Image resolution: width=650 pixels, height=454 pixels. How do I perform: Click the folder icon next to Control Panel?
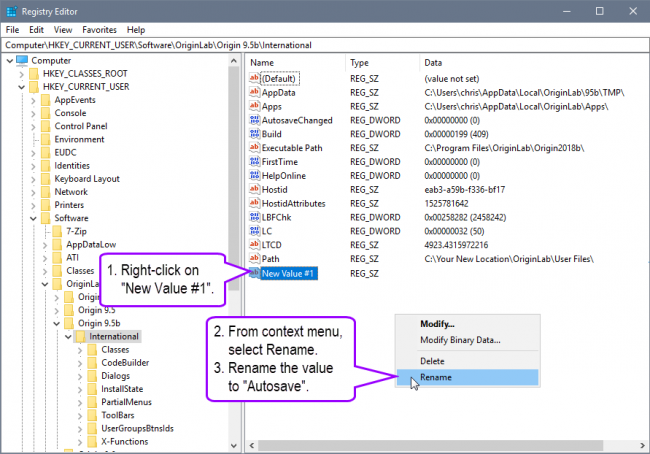coord(45,126)
